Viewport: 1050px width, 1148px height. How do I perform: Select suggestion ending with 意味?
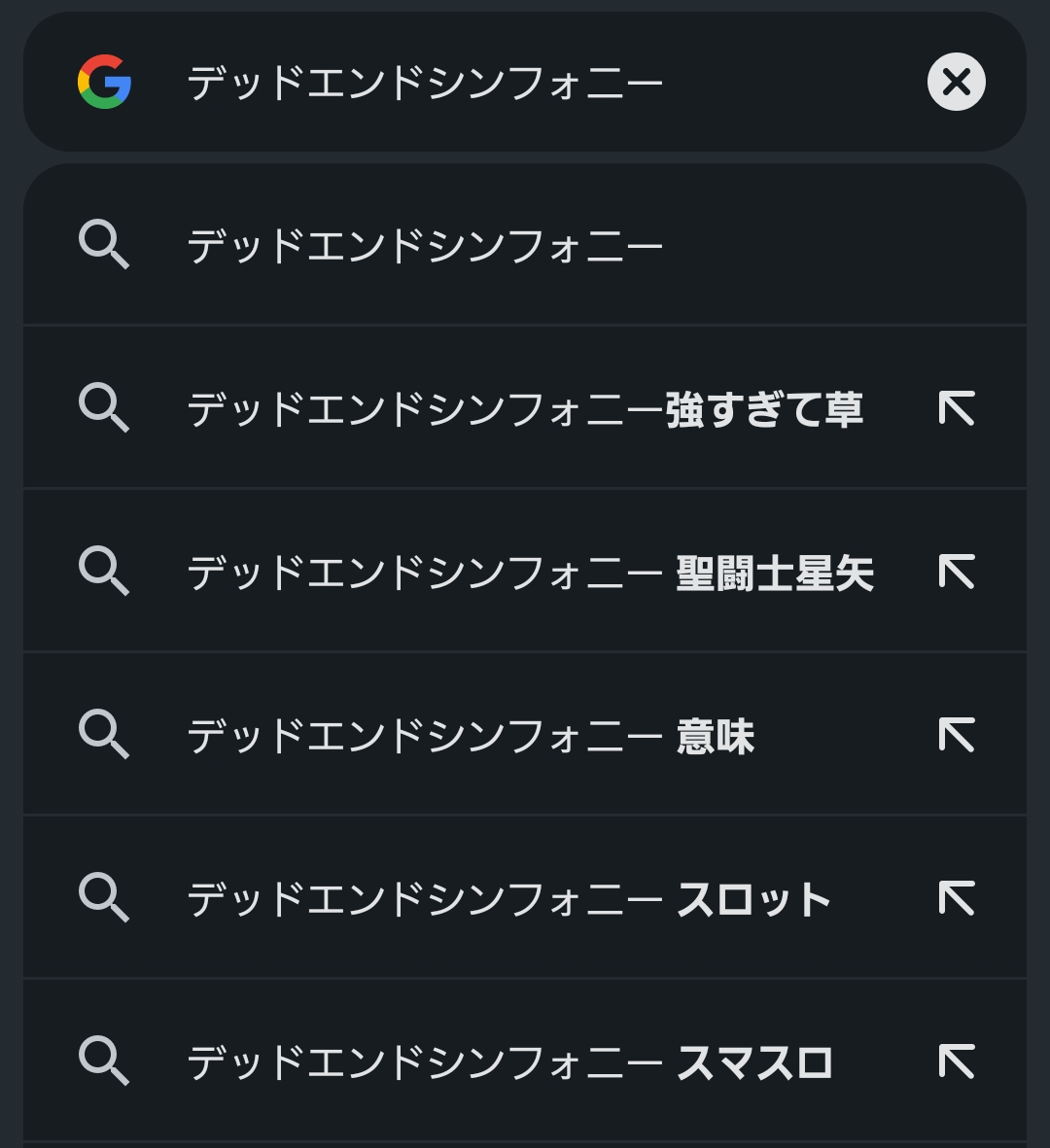point(471,735)
